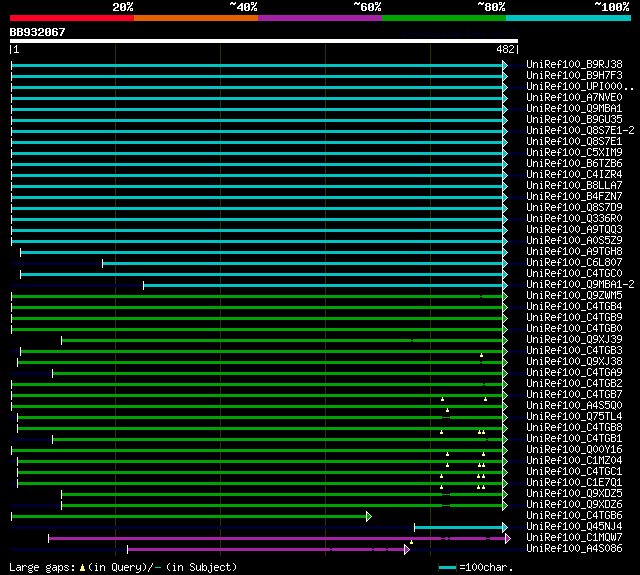Click the white query sequence bar
This screenshot has width=640, height=575.
[264, 41]
